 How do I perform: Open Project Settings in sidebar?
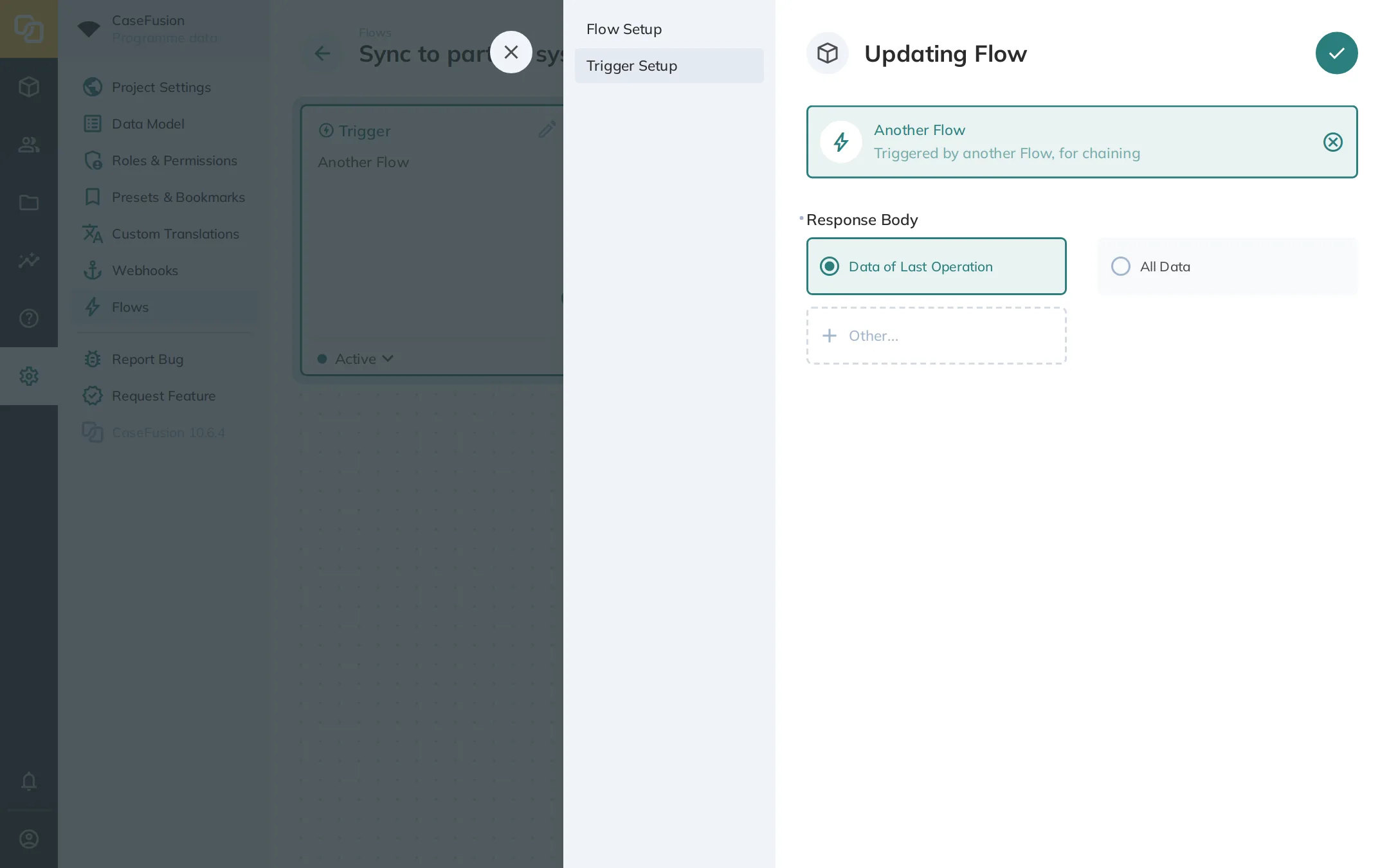pos(165,87)
